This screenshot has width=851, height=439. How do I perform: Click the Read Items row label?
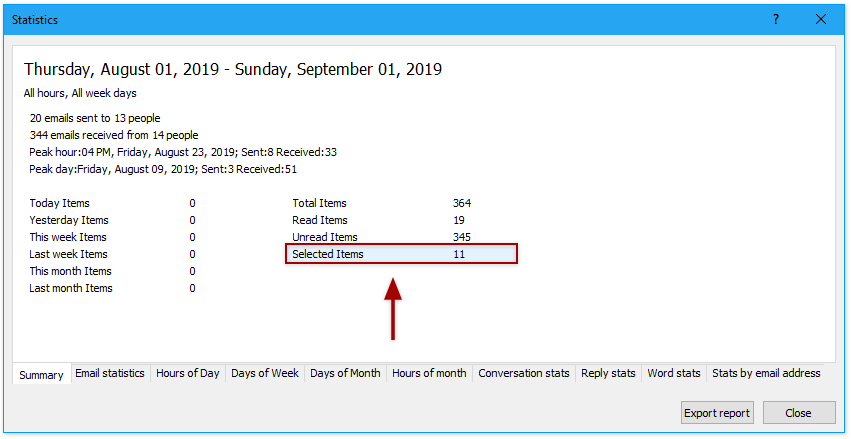coord(320,220)
